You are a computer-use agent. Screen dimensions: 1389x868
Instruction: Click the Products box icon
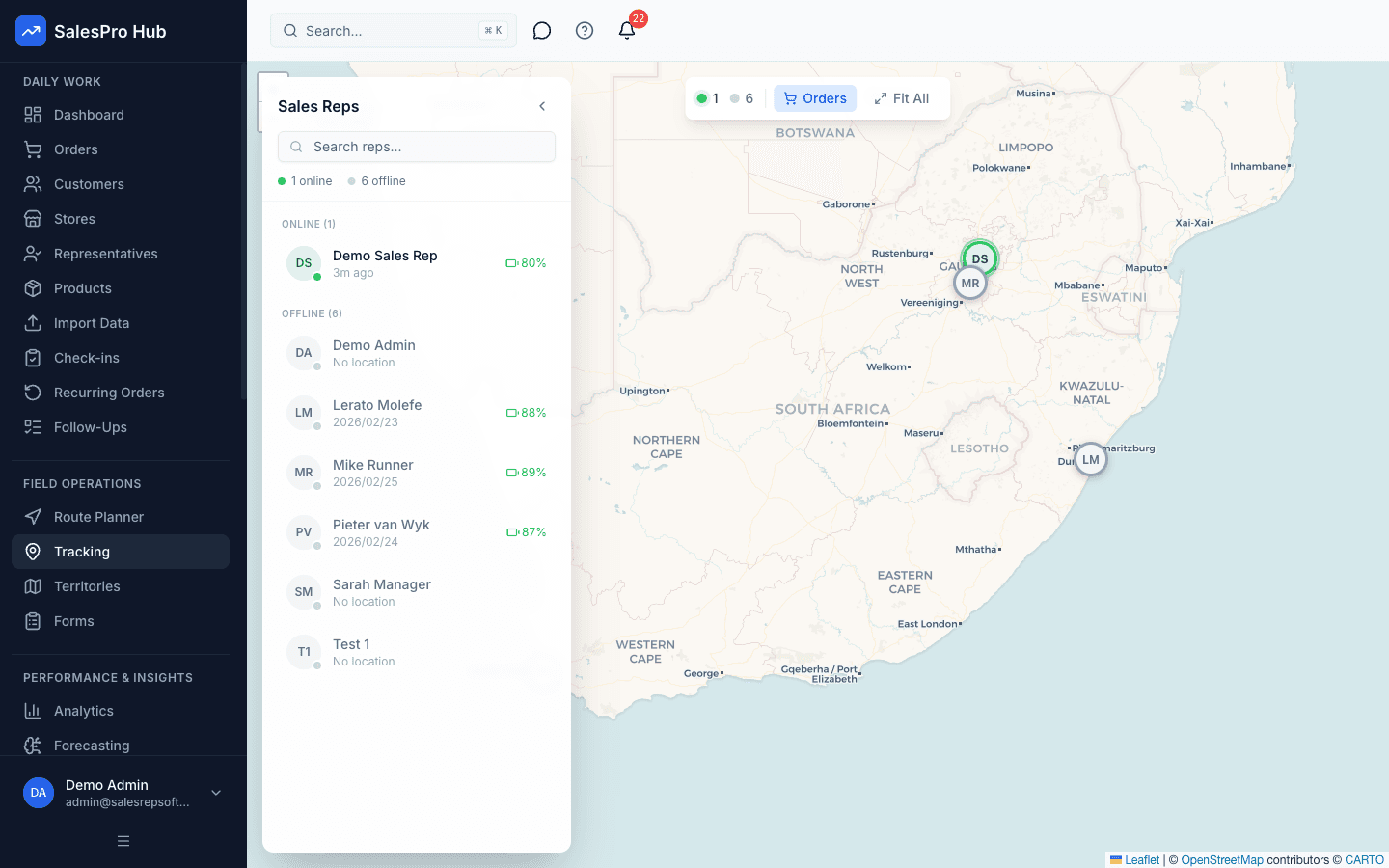(33, 288)
